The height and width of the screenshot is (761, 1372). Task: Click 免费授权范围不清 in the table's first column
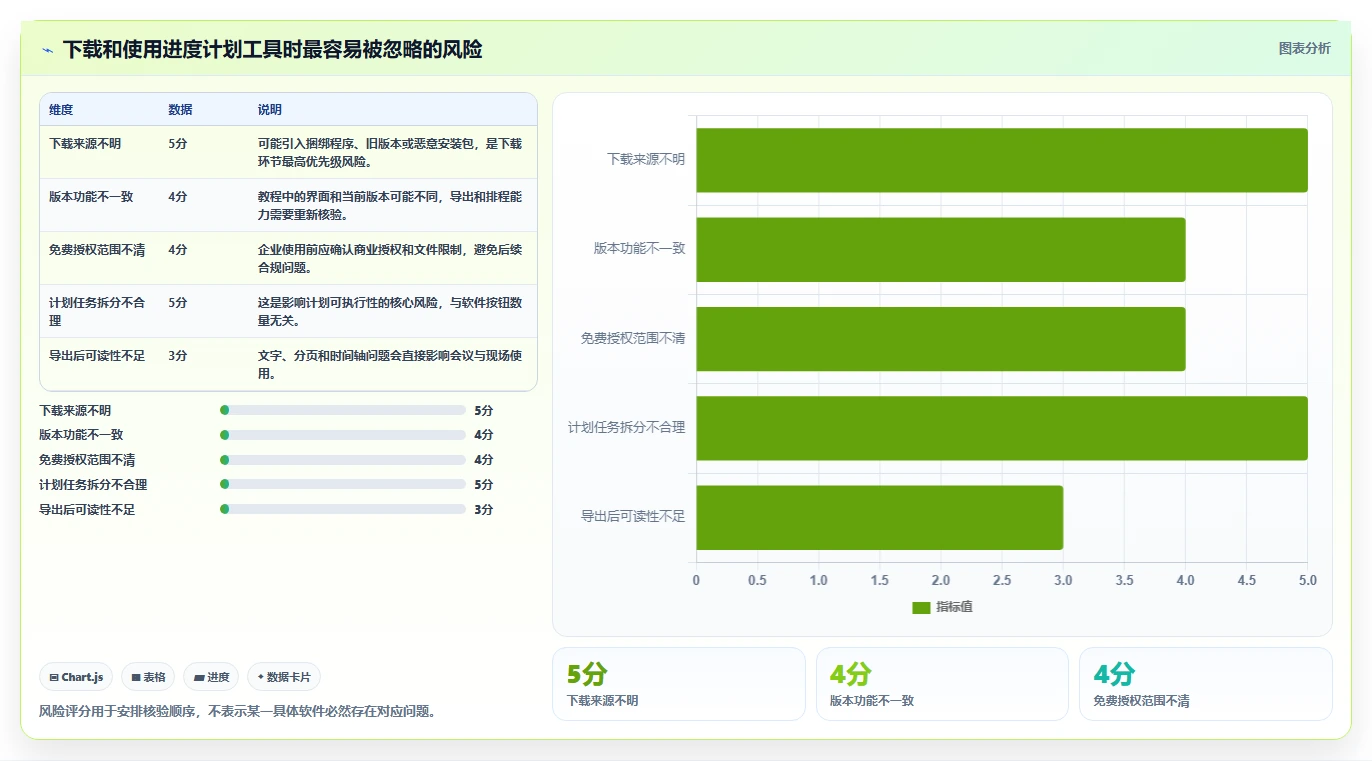[x=97, y=250]
